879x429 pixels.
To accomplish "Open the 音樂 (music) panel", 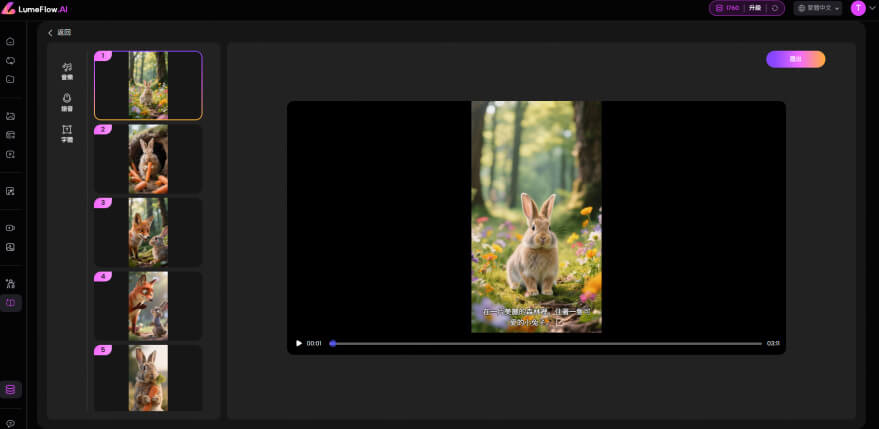I will [x=67, y=70].
